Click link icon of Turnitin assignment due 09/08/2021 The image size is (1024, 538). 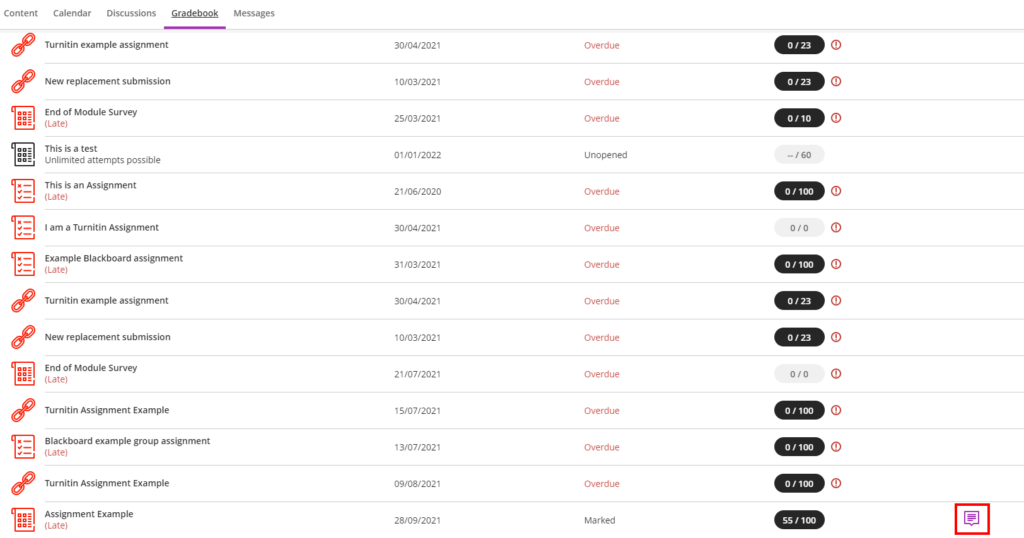[x=23, y=484]
